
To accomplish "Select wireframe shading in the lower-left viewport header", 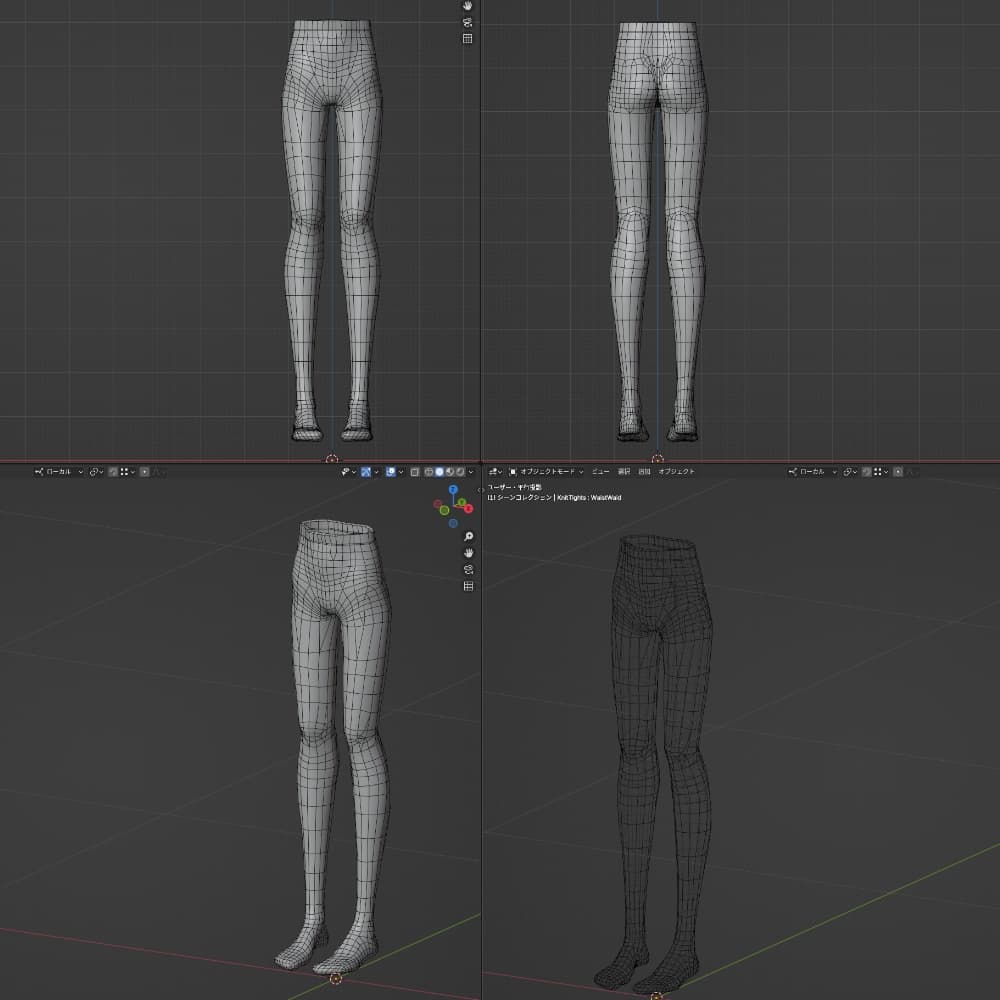I will tap(429, 472).
